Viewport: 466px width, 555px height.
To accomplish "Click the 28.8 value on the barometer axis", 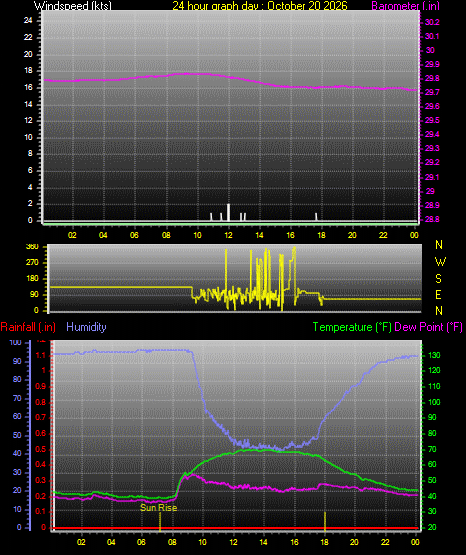I will [432, 219].
